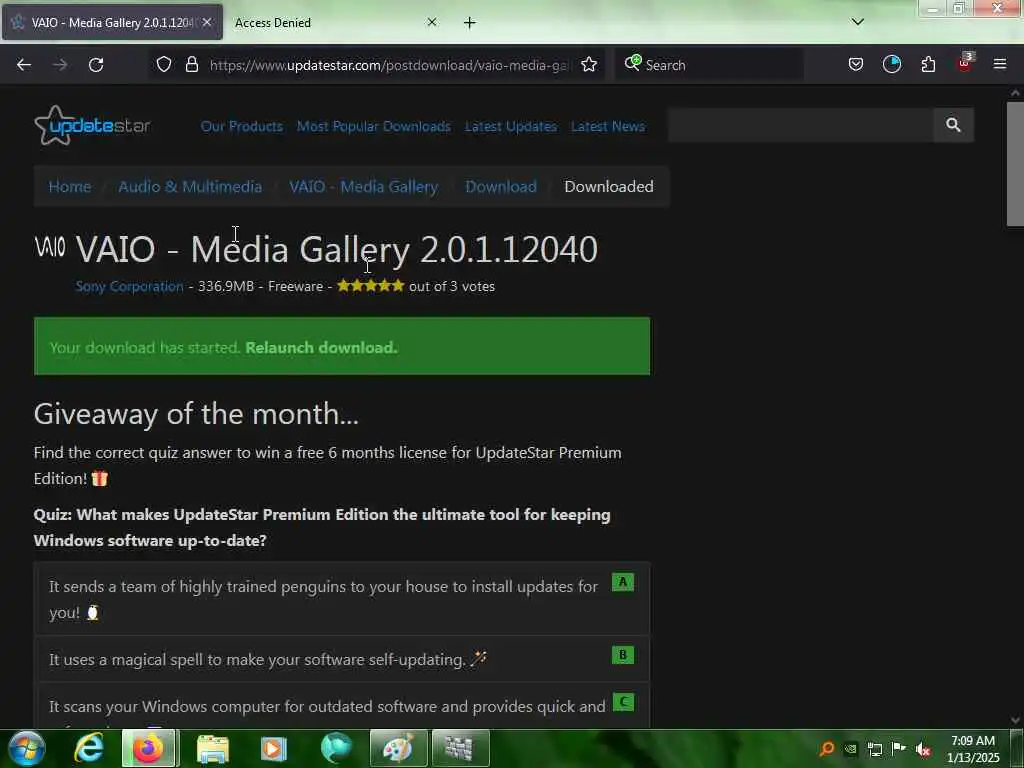
Task: Click the scrollbar down arrow
Action: pyautogui.click(x=1015, y=720)
